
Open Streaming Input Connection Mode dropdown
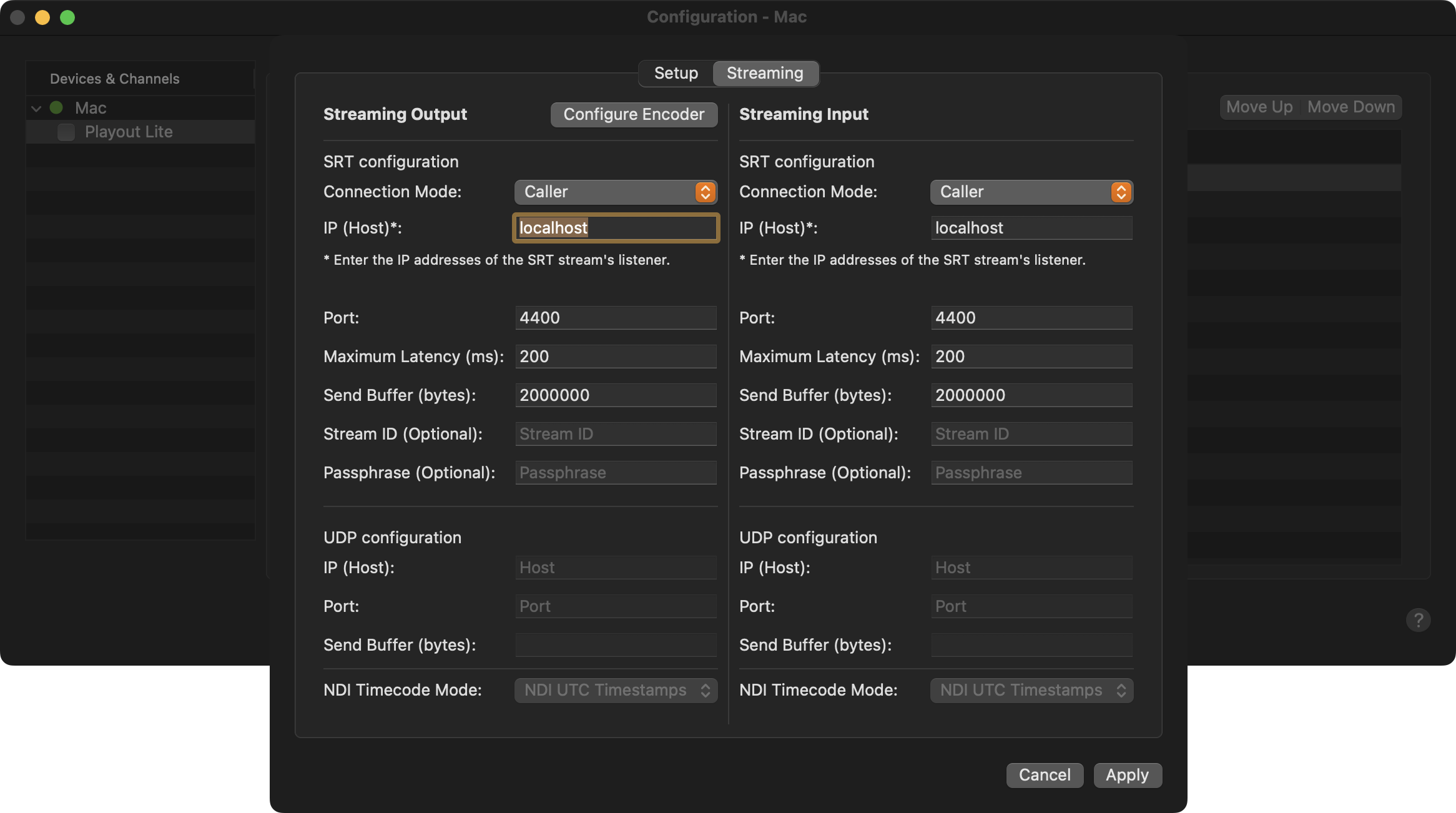(x=1031, y=192)
